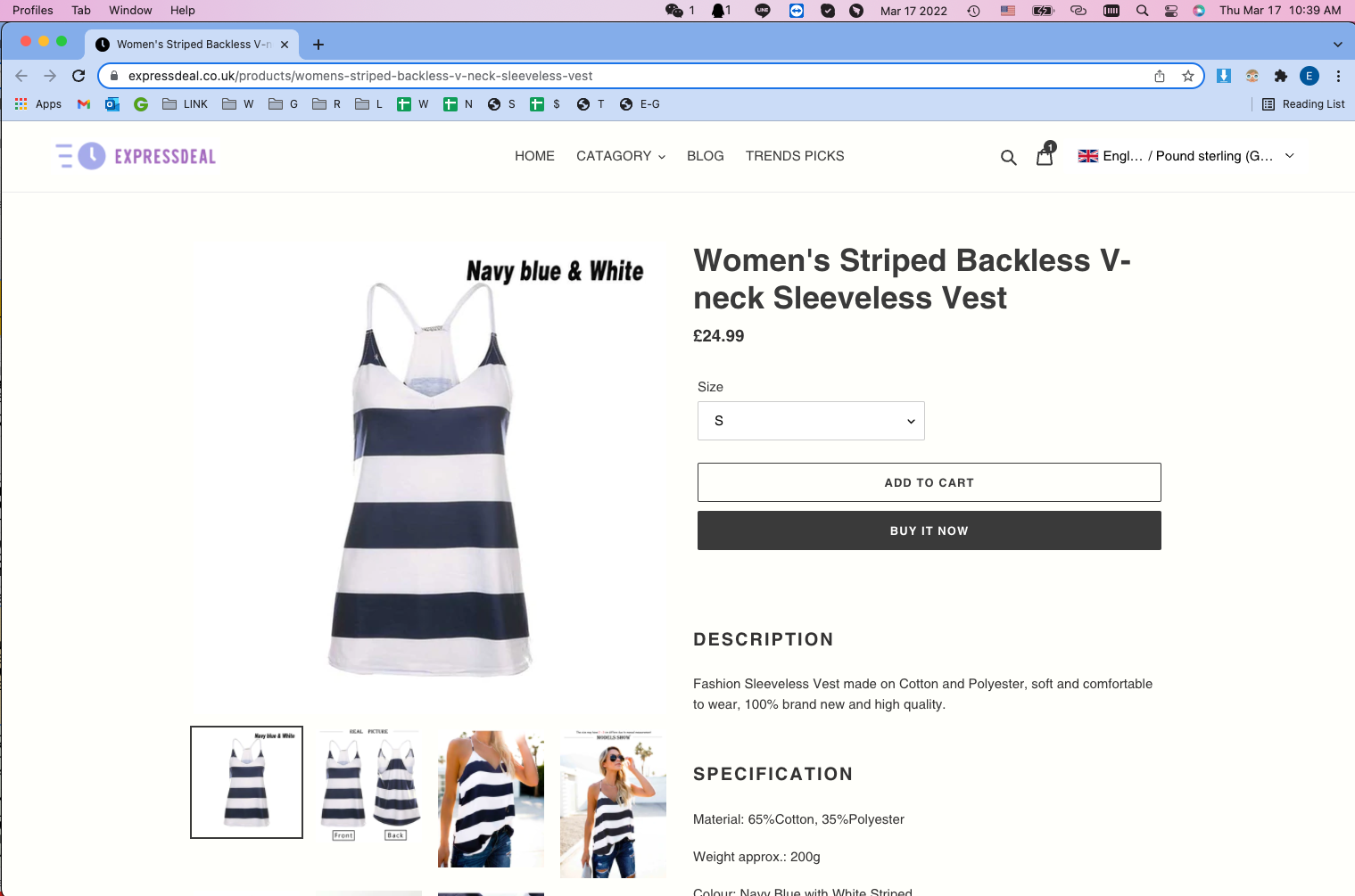Select the model with sunglasses thumbnail
Viewport: 1355px width, 896px height.
[613, 802]
